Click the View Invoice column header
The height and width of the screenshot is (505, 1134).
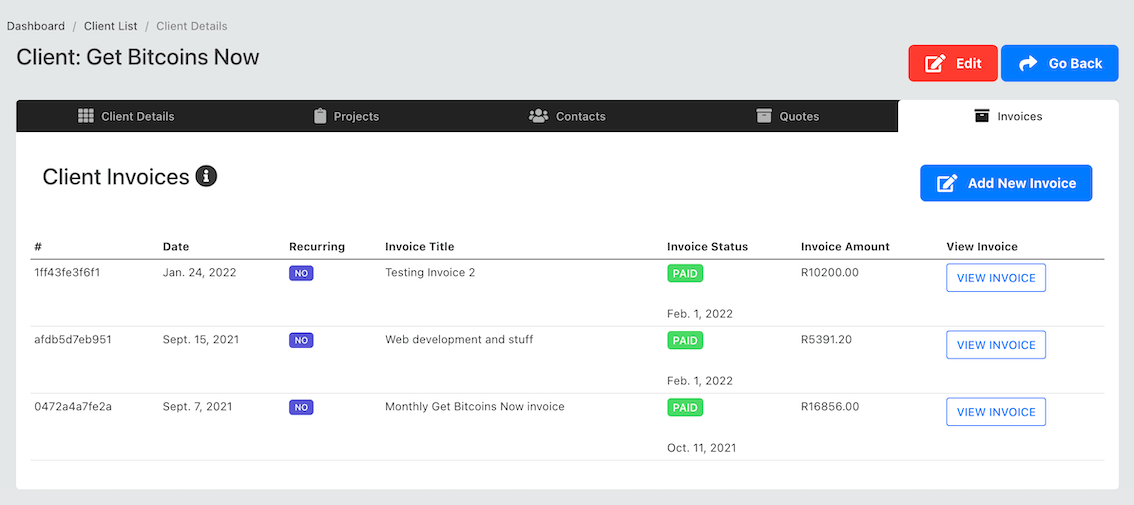click(x=982, y=247)
